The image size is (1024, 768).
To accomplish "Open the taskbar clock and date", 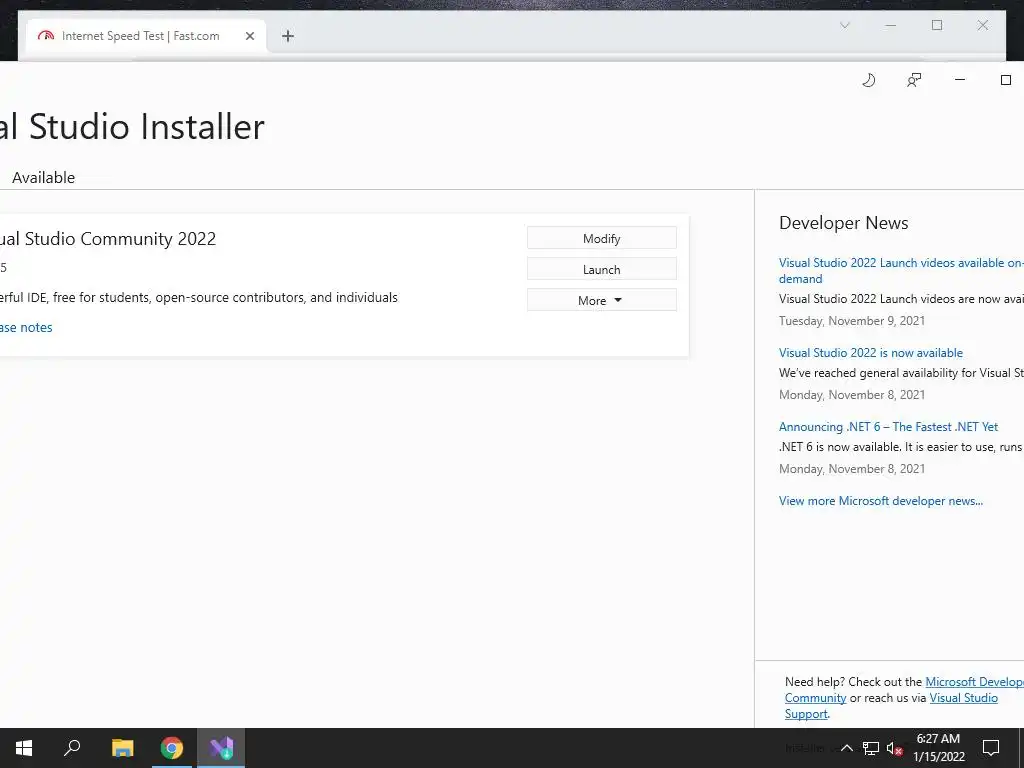I will point(938,748).
